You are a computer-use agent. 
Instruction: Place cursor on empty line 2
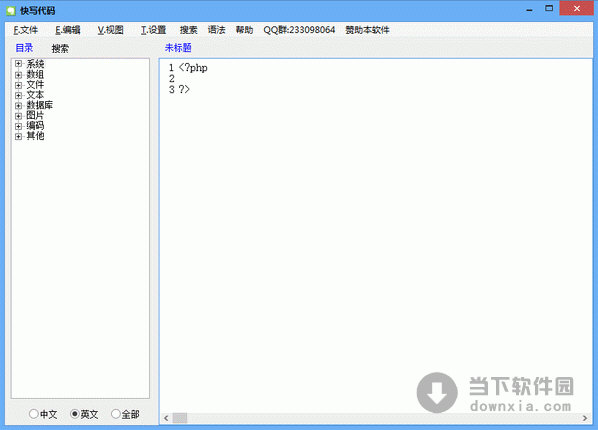coord(376,79)
